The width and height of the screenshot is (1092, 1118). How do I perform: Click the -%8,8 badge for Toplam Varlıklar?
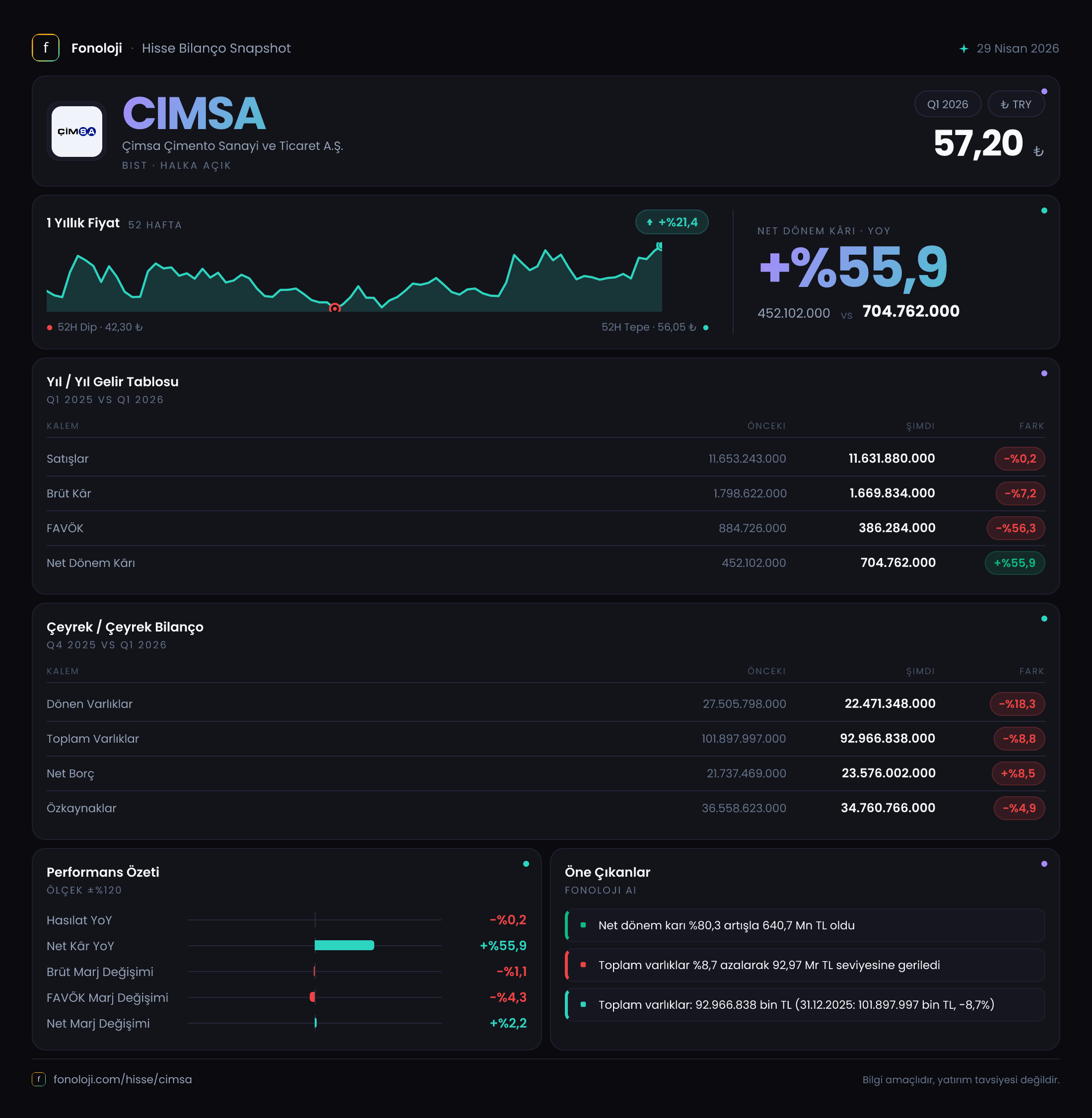(1019, 738)
